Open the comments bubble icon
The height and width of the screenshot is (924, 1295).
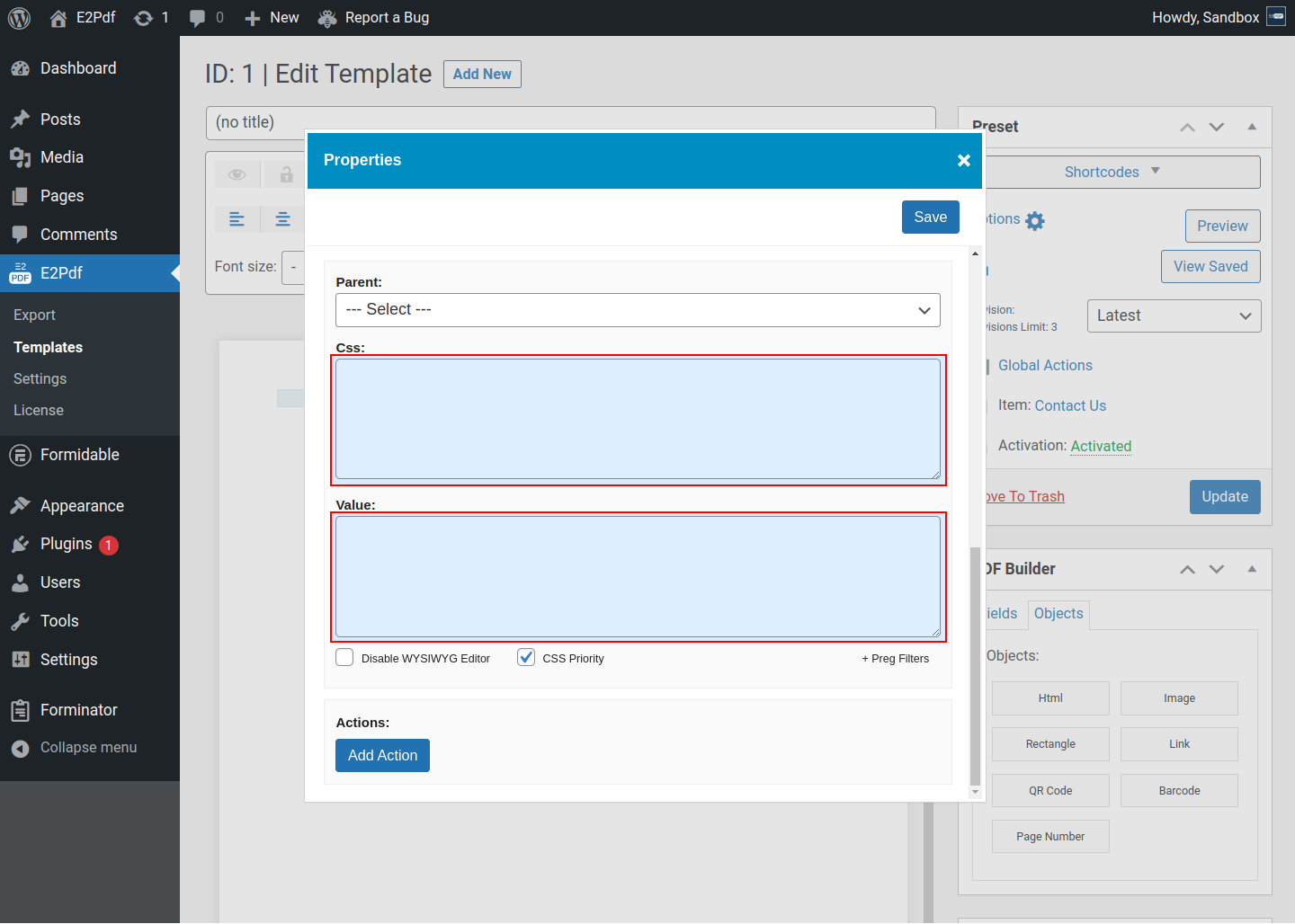pos(198,18)
